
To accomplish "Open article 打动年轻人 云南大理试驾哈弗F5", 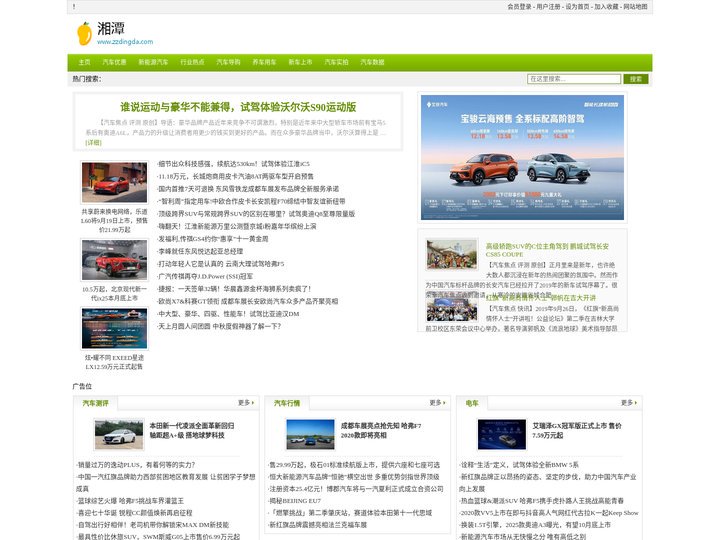I will click(220, 264).
